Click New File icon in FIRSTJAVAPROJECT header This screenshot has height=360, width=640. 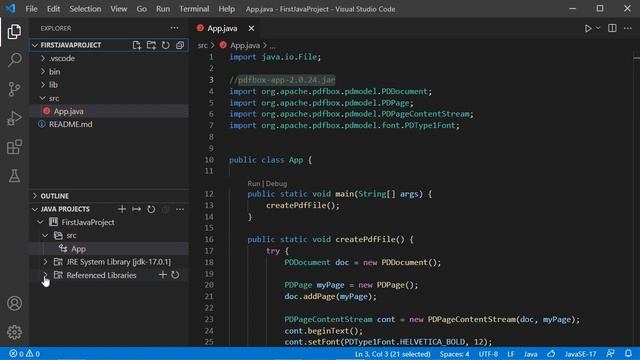click(x=137, y=45)
